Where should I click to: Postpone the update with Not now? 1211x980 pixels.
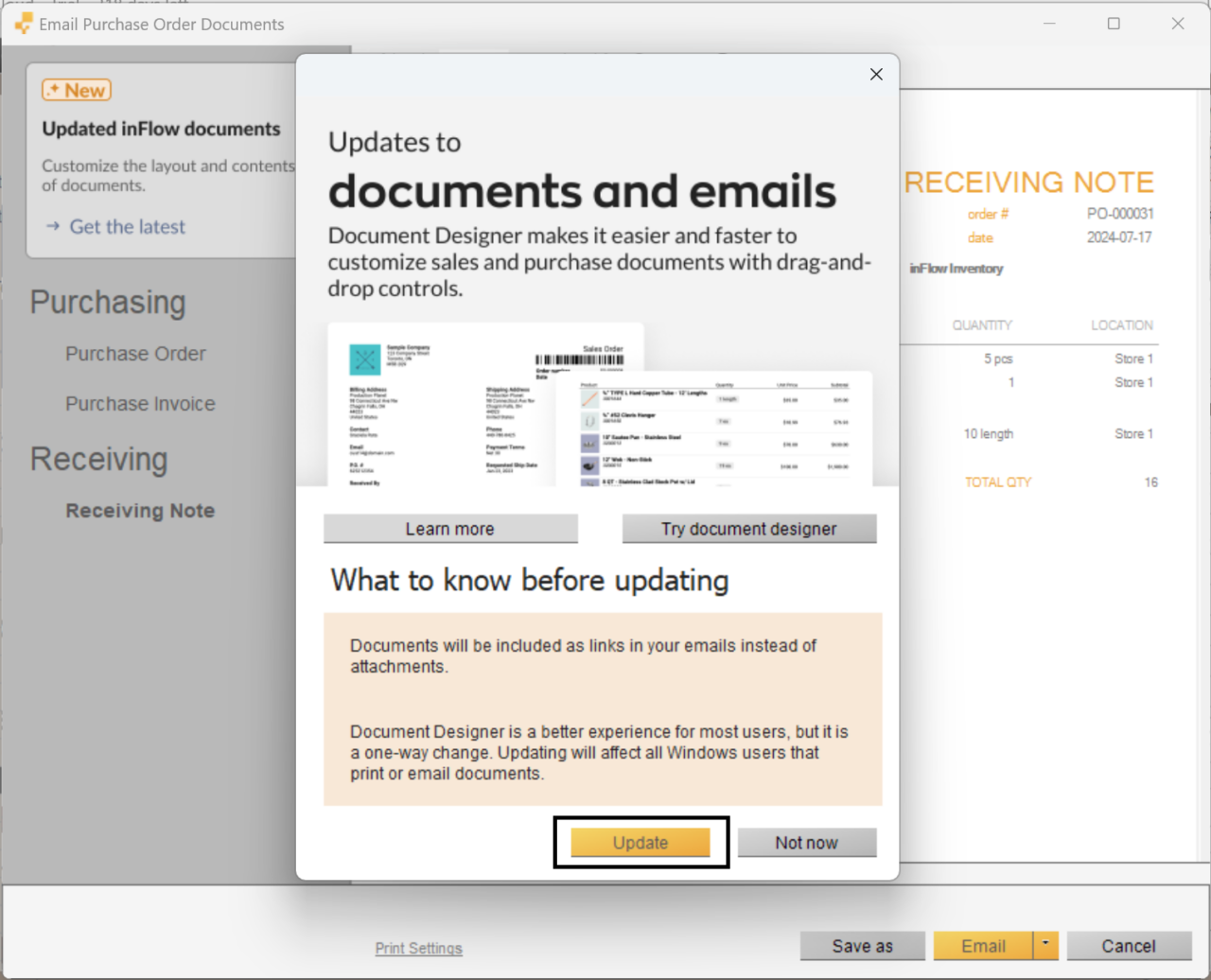click(x=806, y=842)
